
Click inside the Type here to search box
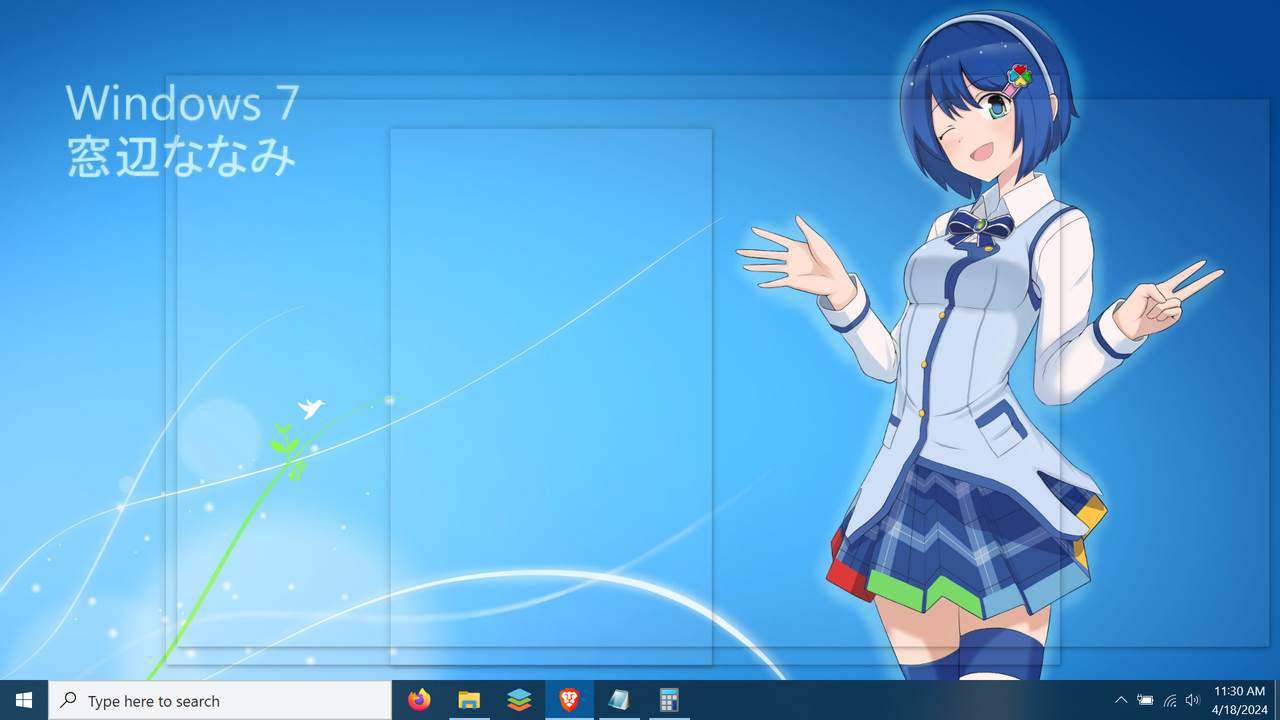220,700
